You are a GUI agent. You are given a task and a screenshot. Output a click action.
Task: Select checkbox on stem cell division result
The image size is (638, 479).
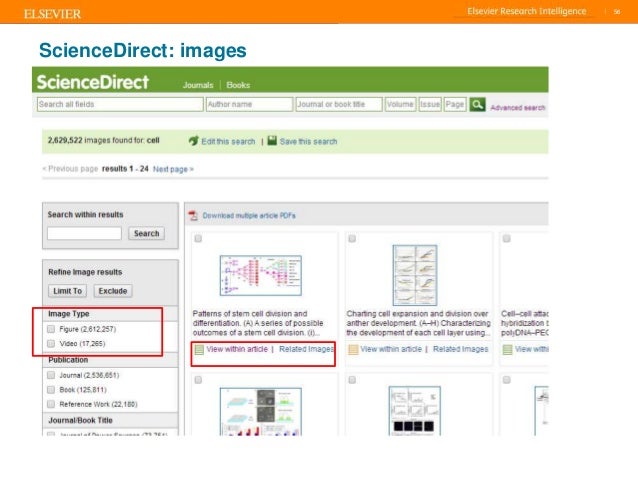(x=198, y=238)
